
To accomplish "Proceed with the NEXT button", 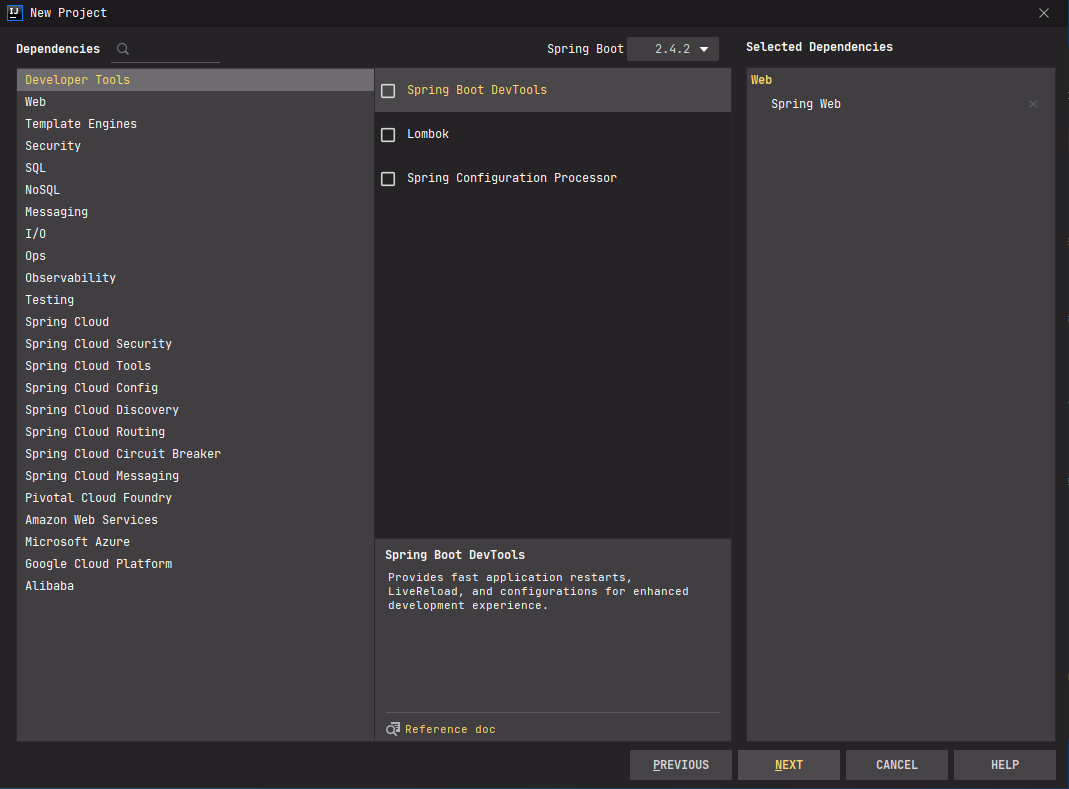I will click(x=789, y=765).
